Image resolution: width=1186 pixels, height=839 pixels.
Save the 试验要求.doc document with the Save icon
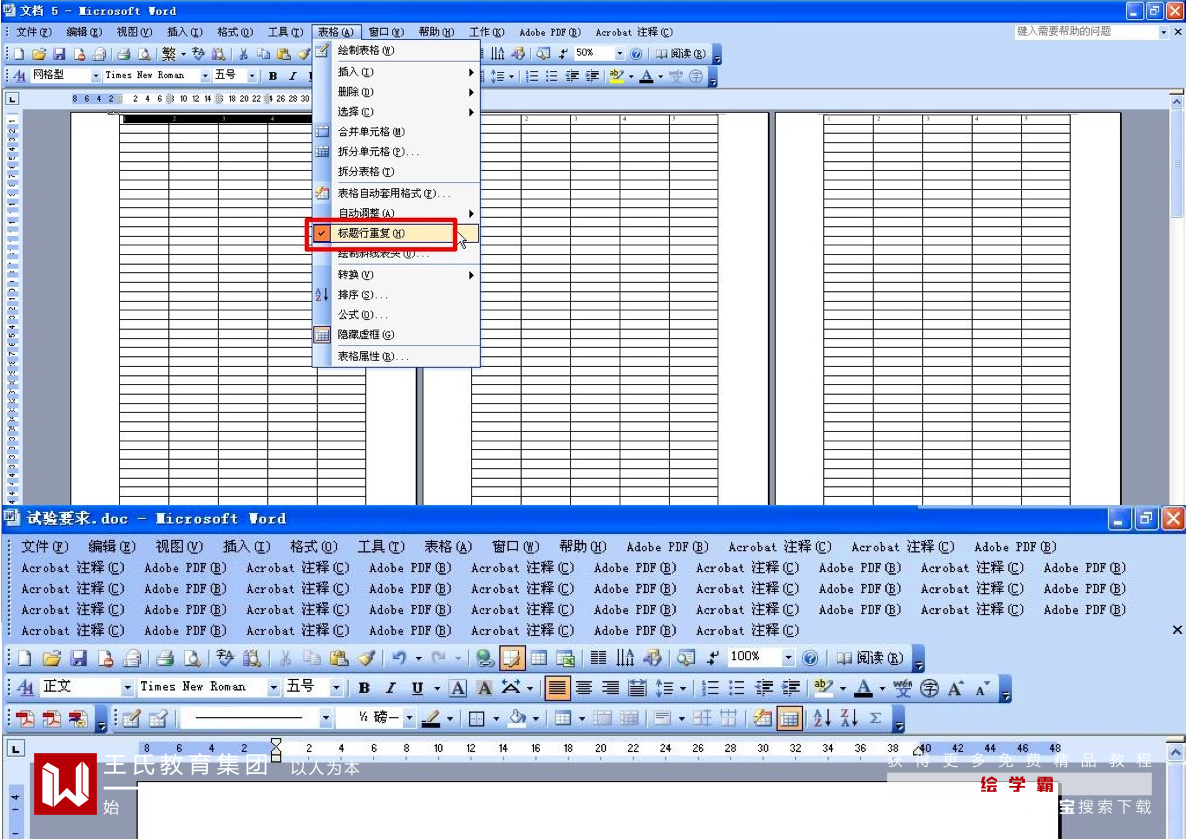click(x=79, y=658)
